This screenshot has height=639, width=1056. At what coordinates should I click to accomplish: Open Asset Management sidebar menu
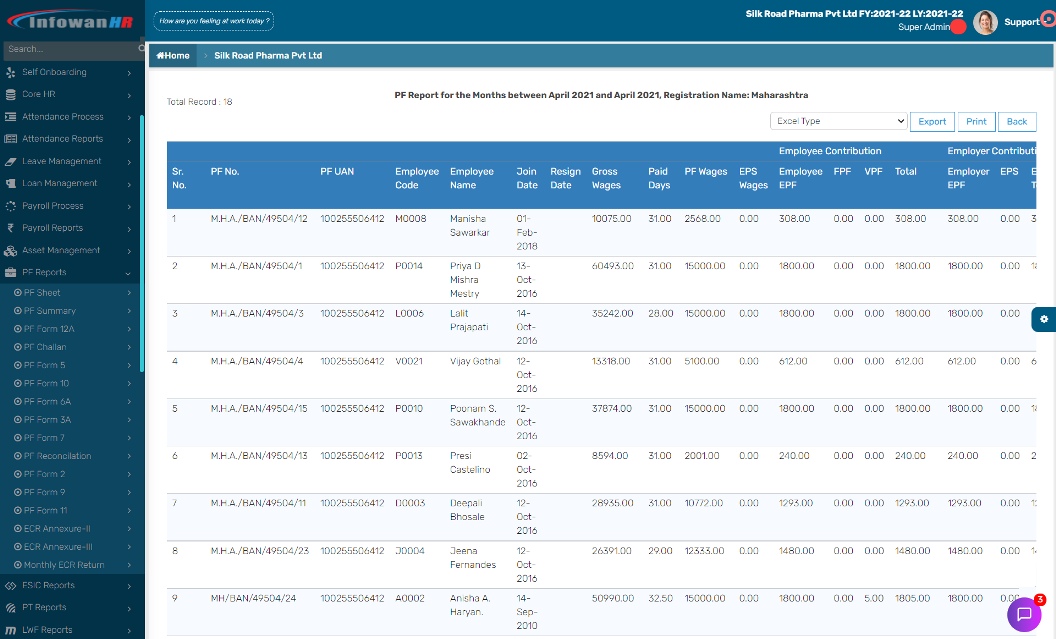61,250
